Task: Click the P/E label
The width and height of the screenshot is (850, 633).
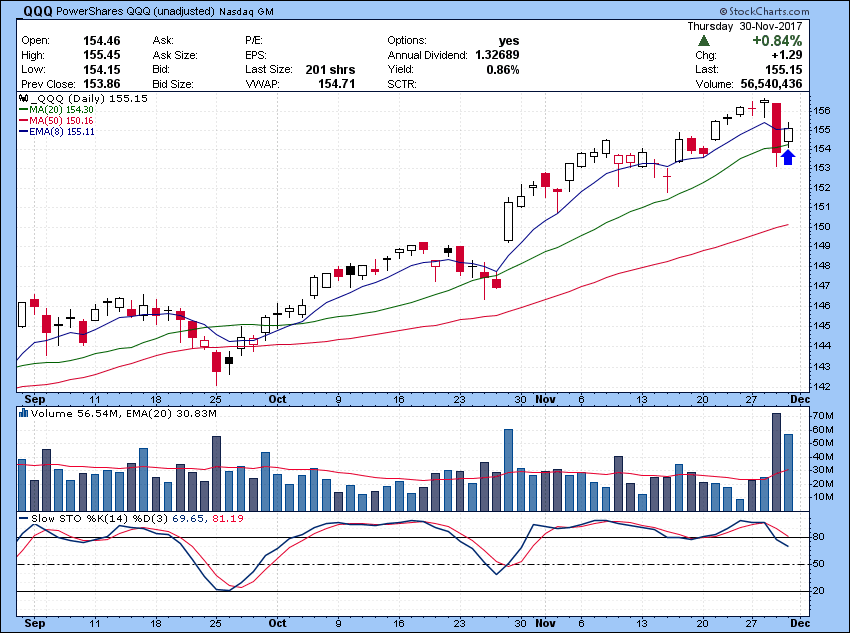Action: 254,41
